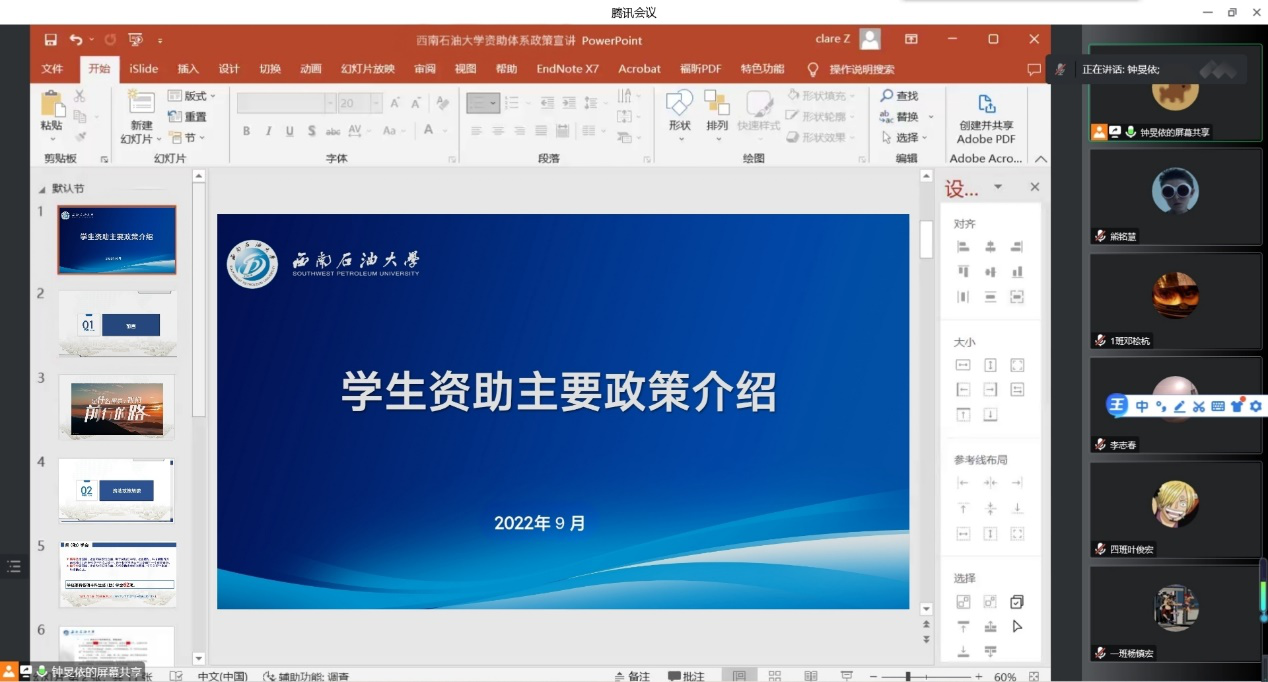Image resolution: width=1268 pixels, height=682 pixels.
Task: Click the New Slide (新建幻灯片) icon
Action: pyautogui.click(x=141, y=102)
